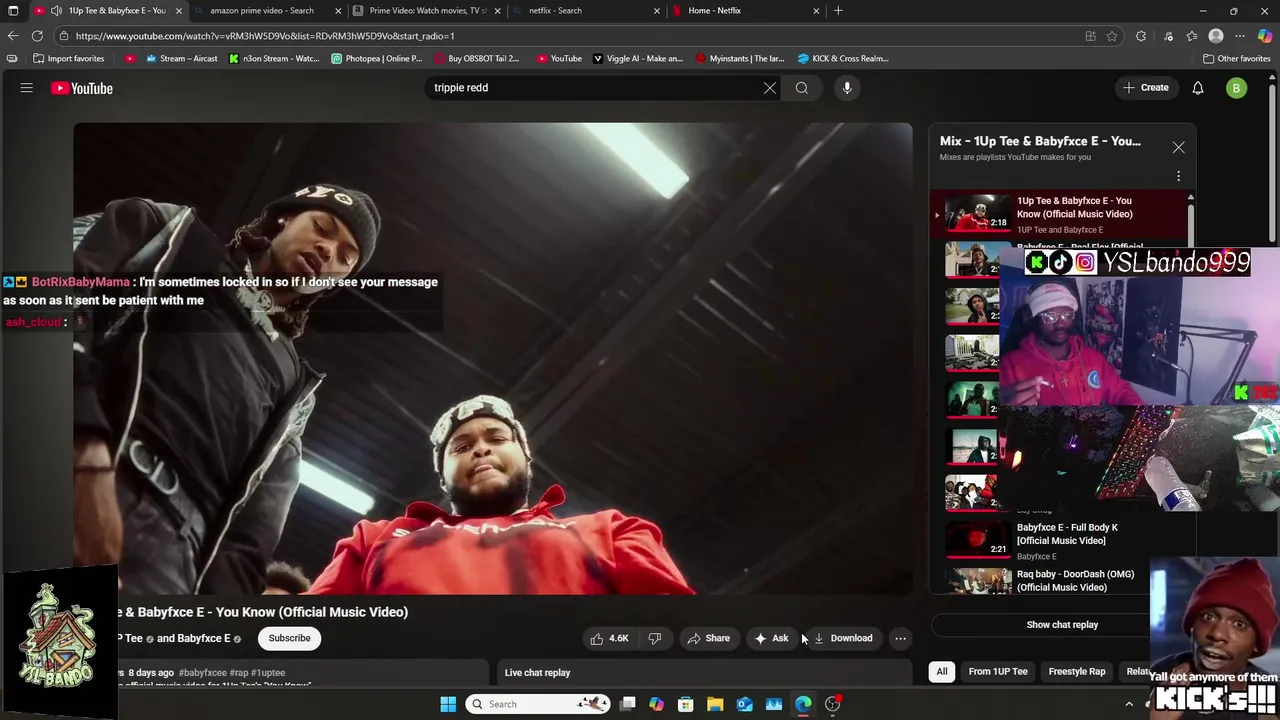The height and width of the screenshot is (720, 1280).
Task: Open the YouTube hamburger guide menu
Action: [27, 88]
